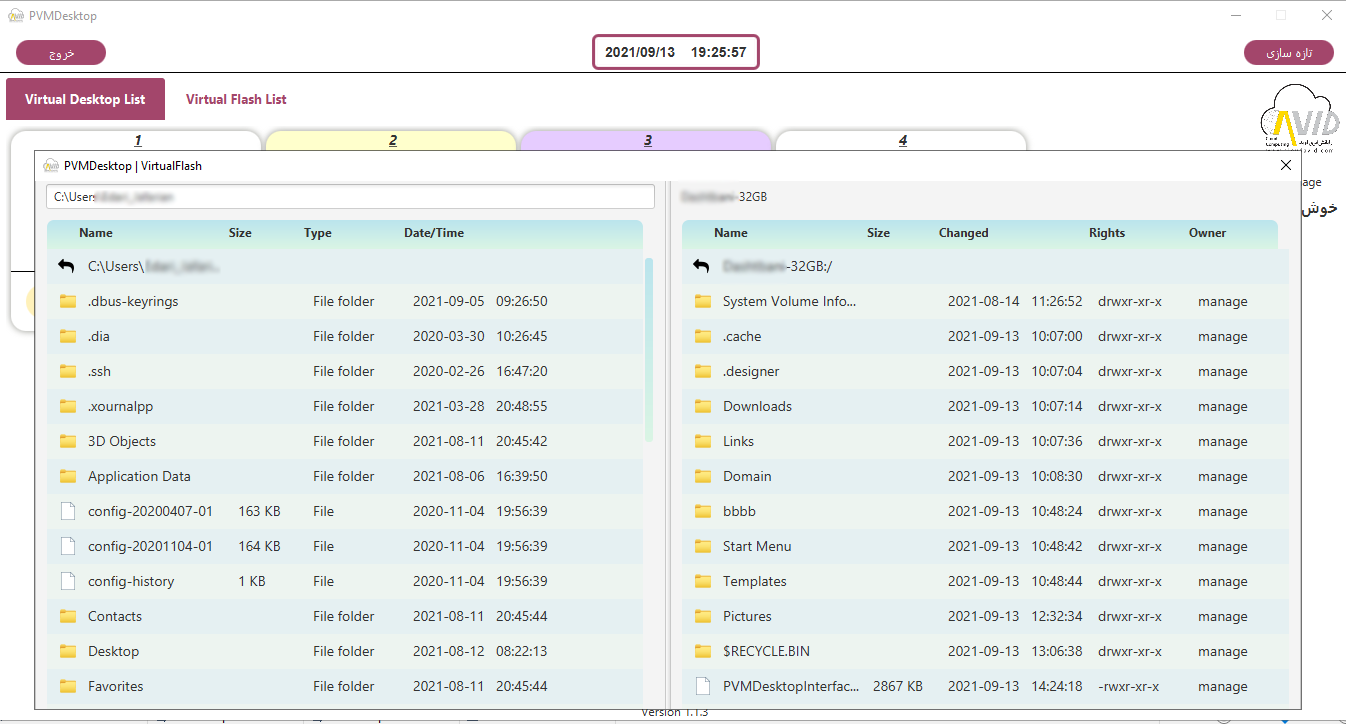Select the .designer folder icon
This screenshot has width=1346, height=724.
click(x=703, y=371)
